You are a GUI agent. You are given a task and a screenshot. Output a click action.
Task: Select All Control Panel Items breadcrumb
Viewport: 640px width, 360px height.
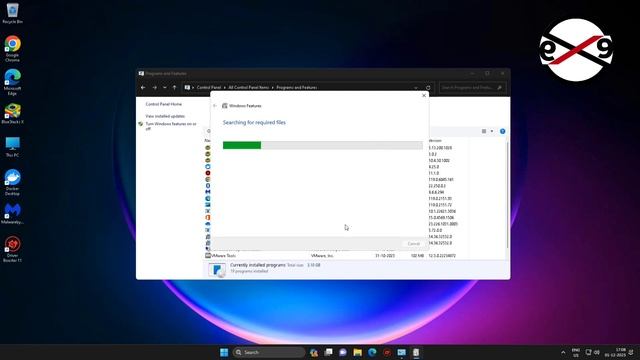(248, 87)
